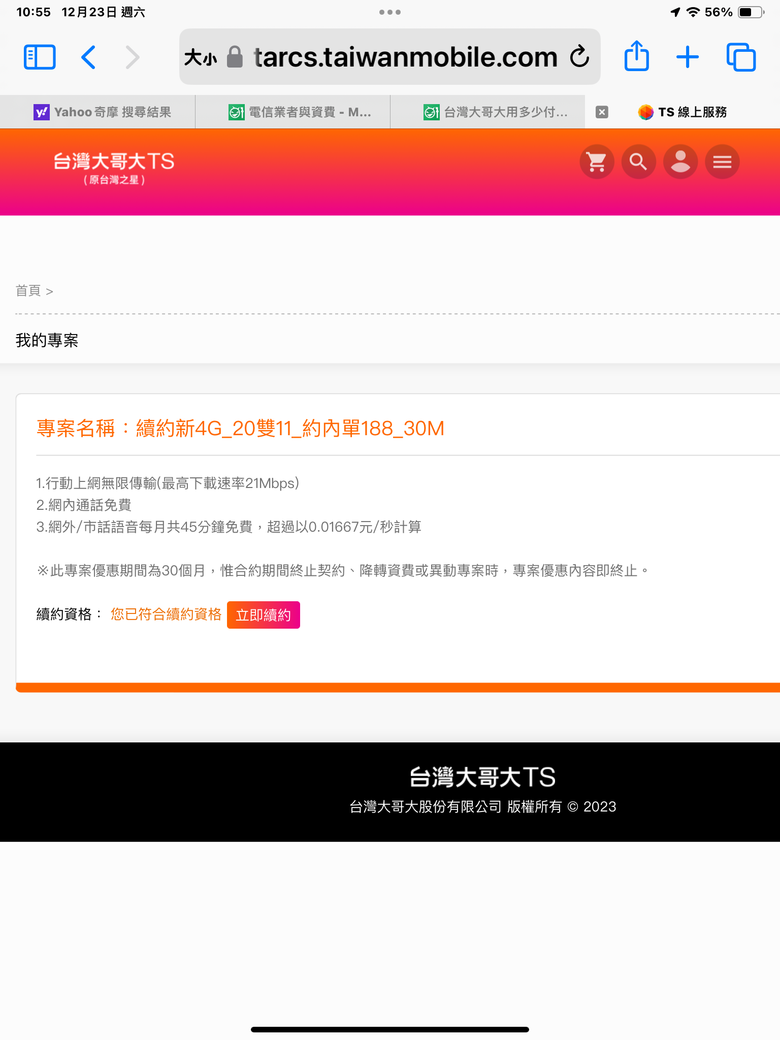Tap the 網外/市話語音每月共45分鐘免費 line
Screen dimensions: 780x1040
pyautogui.click(x=229, y=527)
